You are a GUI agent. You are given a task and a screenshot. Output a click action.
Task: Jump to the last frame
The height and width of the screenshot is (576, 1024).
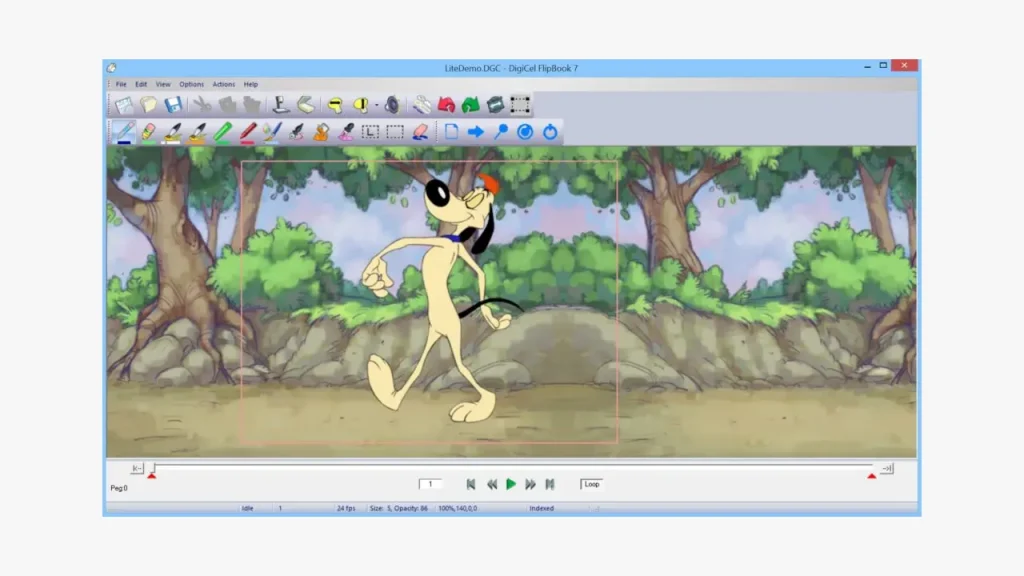[550, 484]
